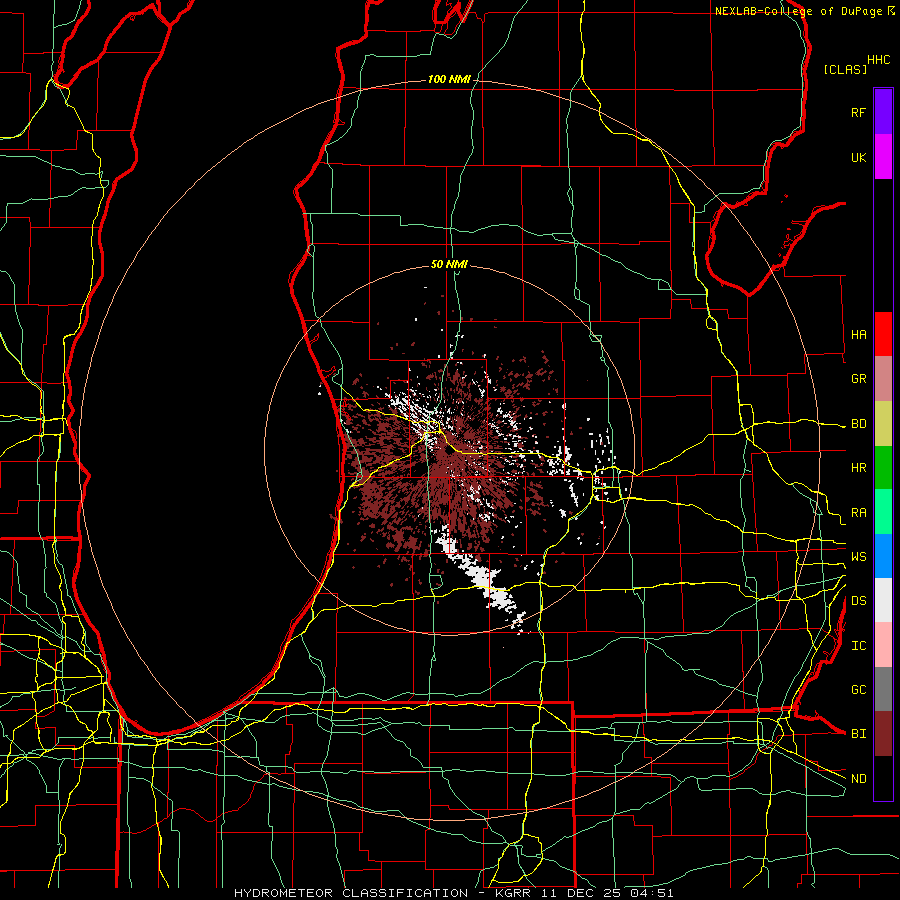900x900 pixels.
Task: Click the WS legend label
Action: (x=858, y=557)
